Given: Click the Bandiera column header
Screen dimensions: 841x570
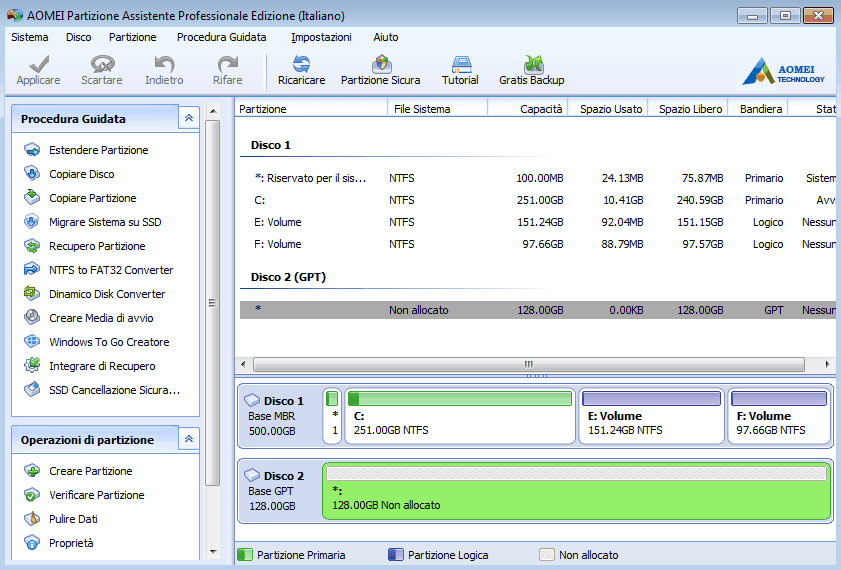Looking at the screenshot, I should tap(758, 109).
